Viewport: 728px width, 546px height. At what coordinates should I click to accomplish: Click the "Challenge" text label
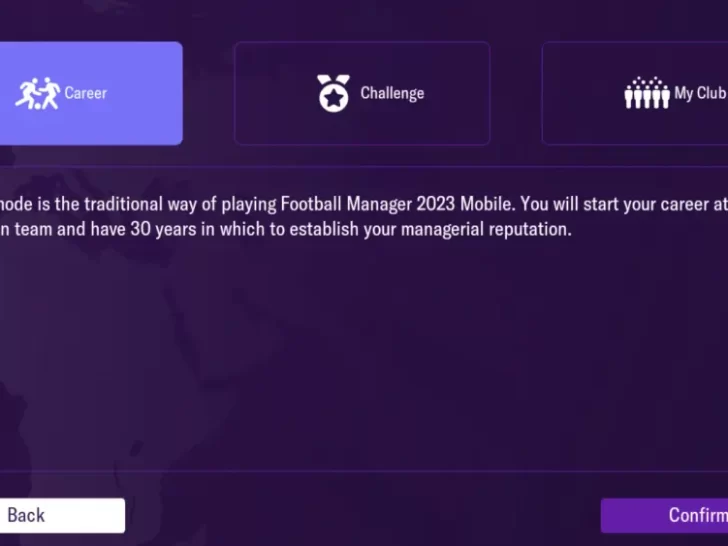392,93
